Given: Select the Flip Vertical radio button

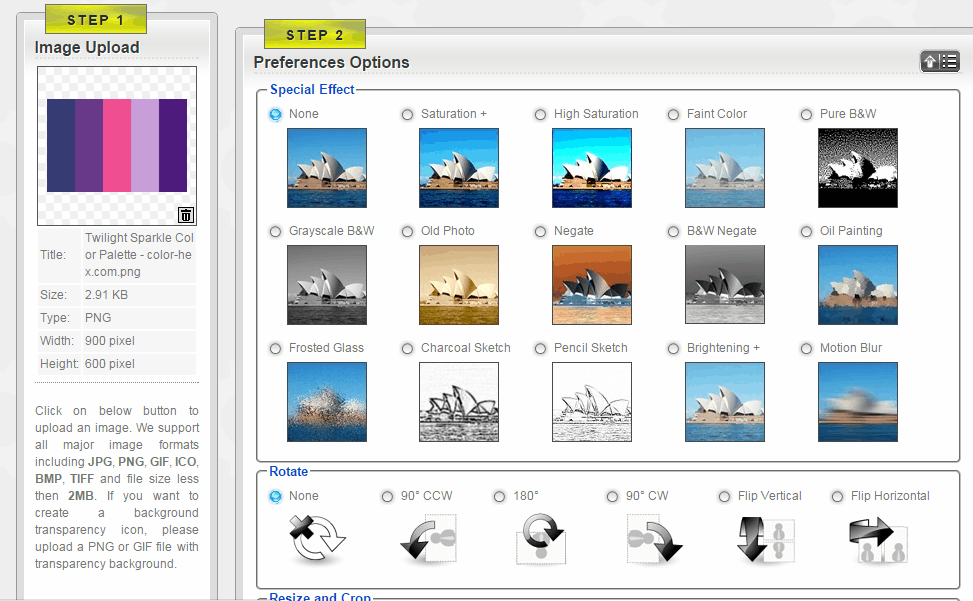Looking at the screenshot, I should [x=724, y=497].
